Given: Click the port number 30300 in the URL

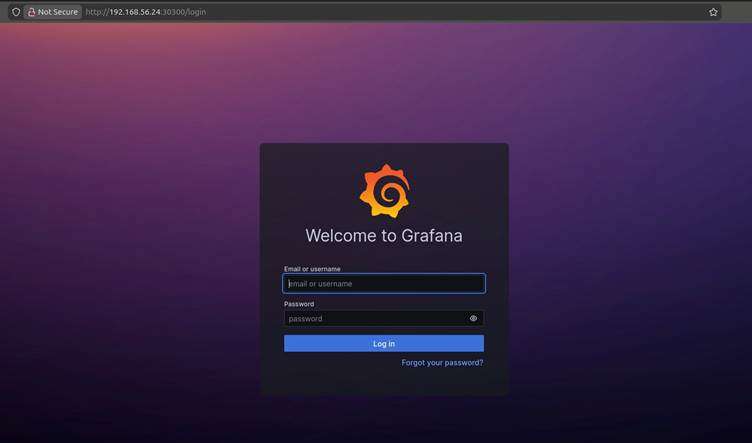Looking at the screenshot, I should (174, 12).
